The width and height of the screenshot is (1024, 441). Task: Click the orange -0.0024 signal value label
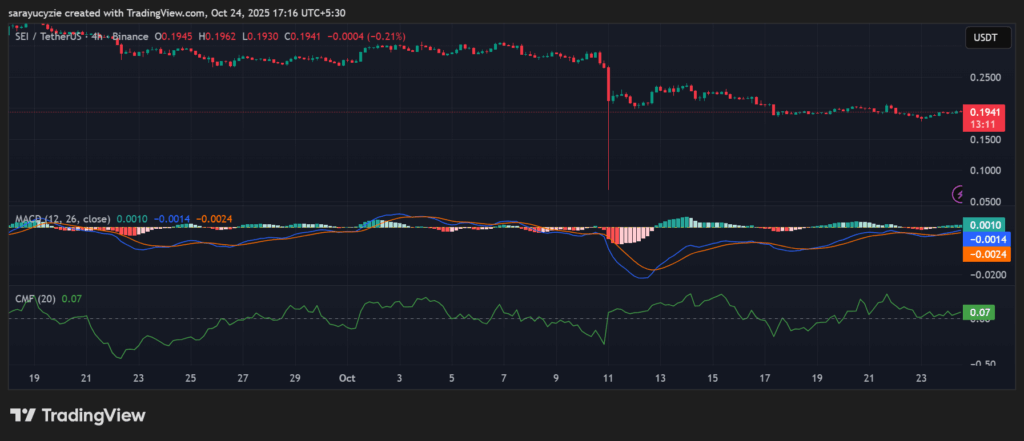[985, 254]
